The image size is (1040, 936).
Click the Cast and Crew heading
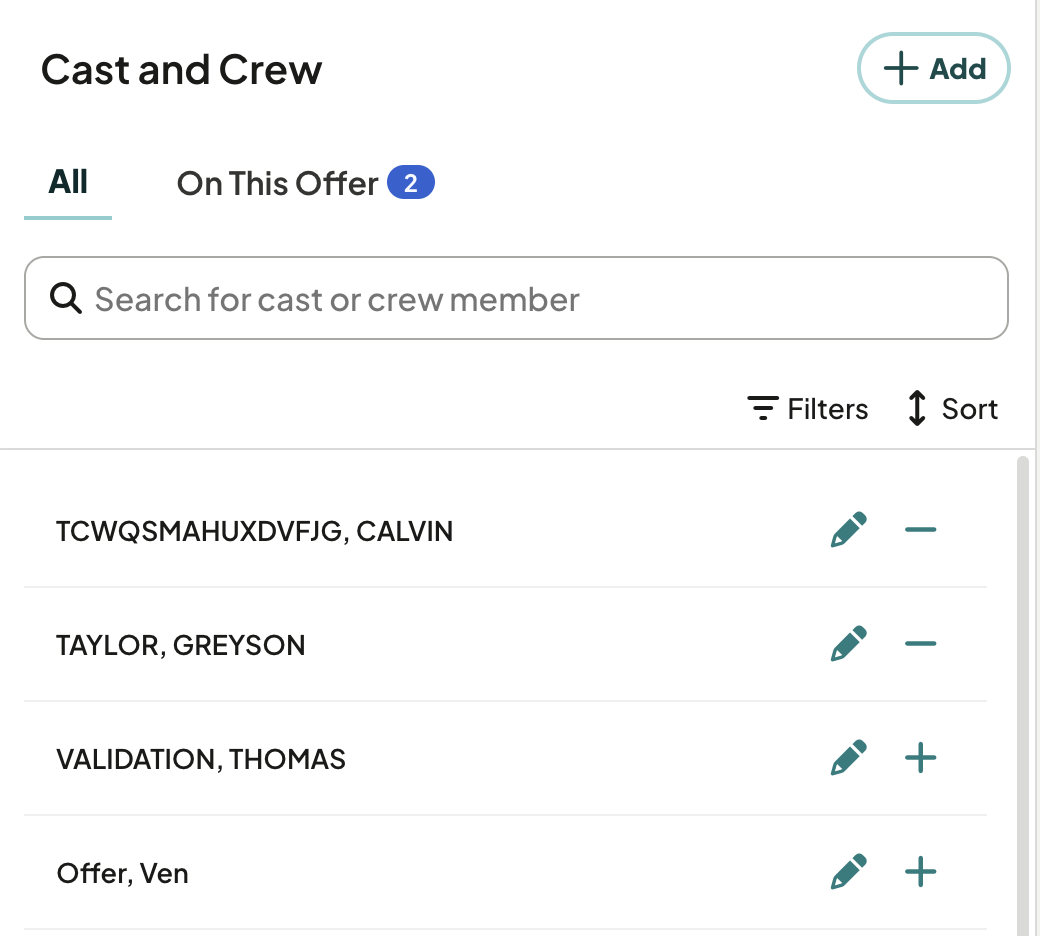181,70
